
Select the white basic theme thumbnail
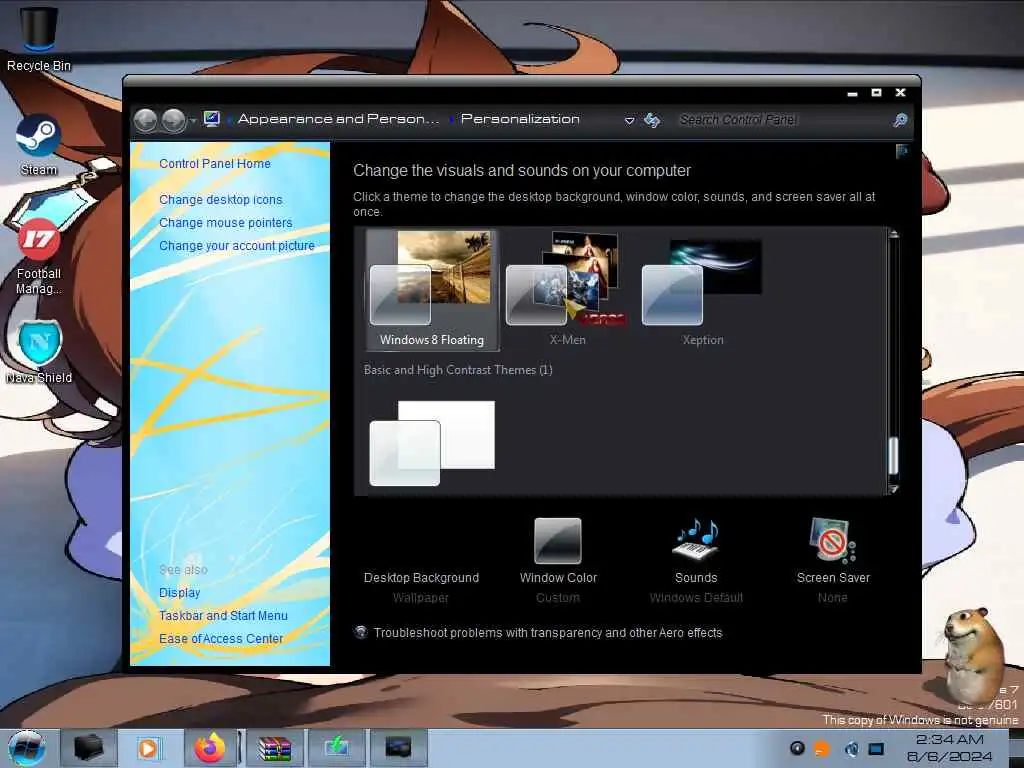[432, 443]
